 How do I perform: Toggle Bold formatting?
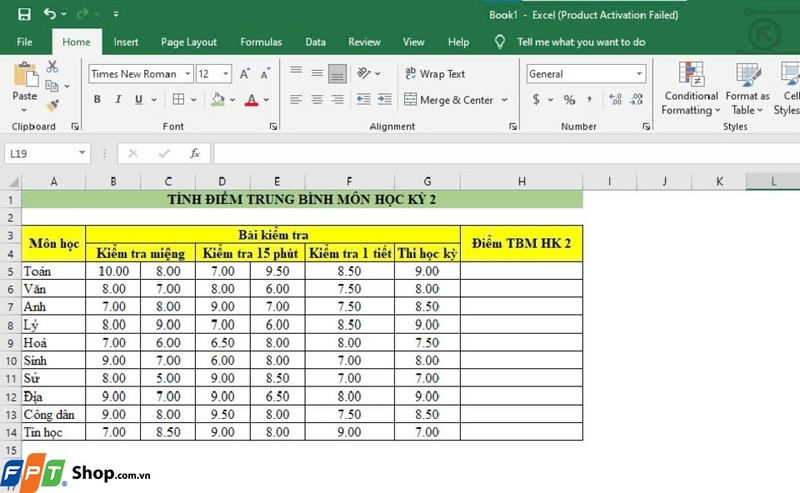[x=97, y=100]
